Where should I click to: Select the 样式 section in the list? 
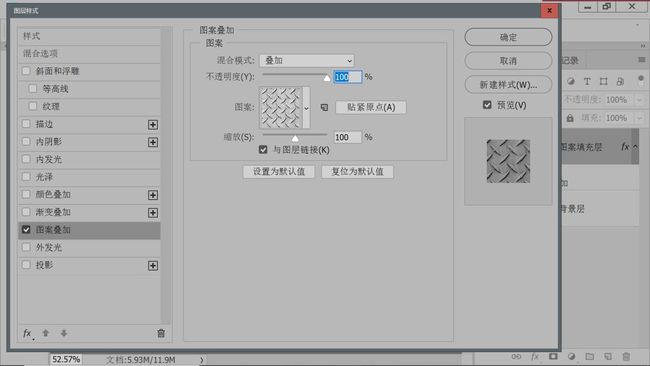pos(89,36)
